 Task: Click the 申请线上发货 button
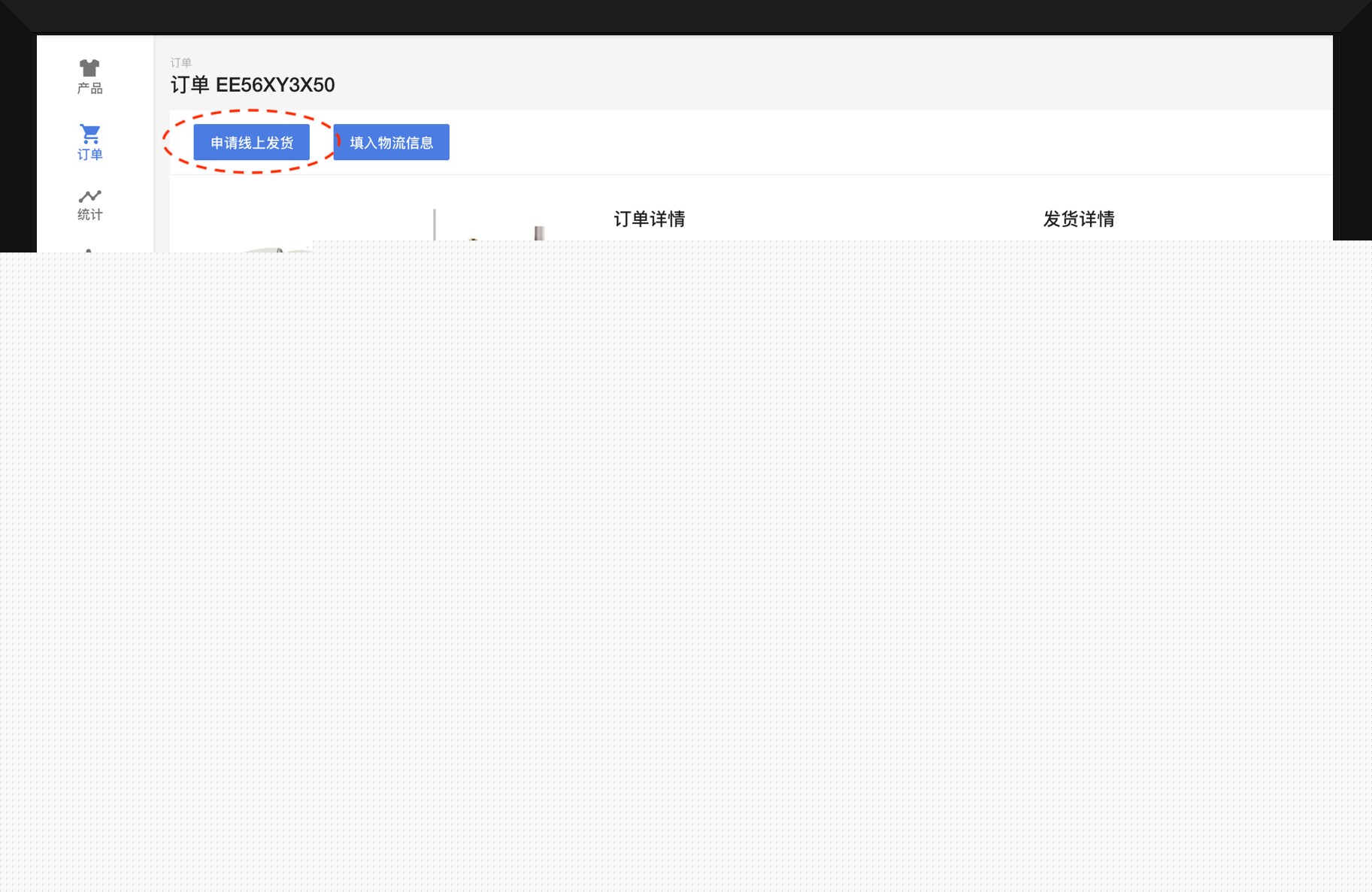click(252, 143)
